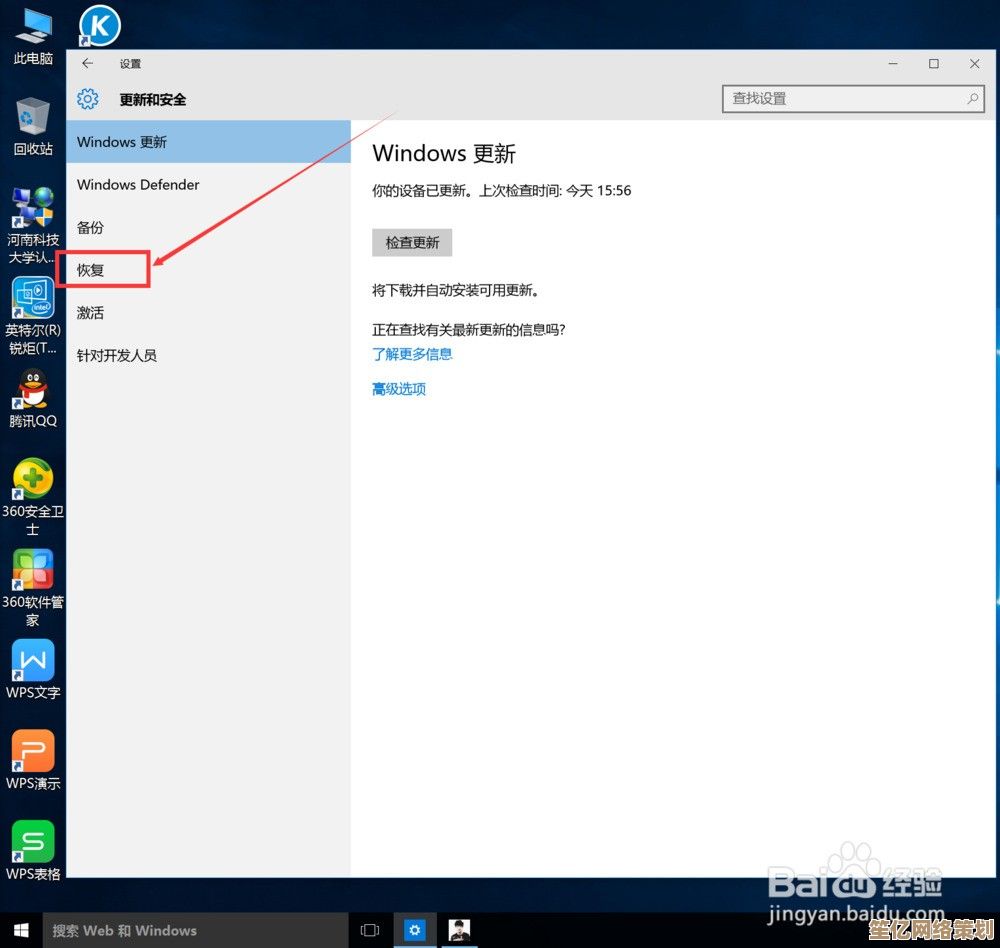Open 360安全卫士 desktop shortcut
The image size is (1000, 948).
33,498
